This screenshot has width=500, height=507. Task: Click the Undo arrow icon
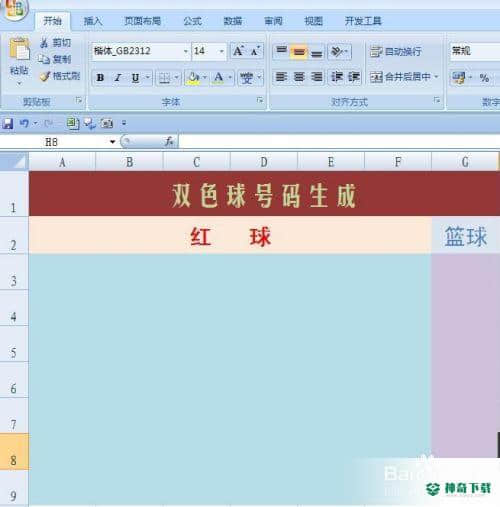24,124
